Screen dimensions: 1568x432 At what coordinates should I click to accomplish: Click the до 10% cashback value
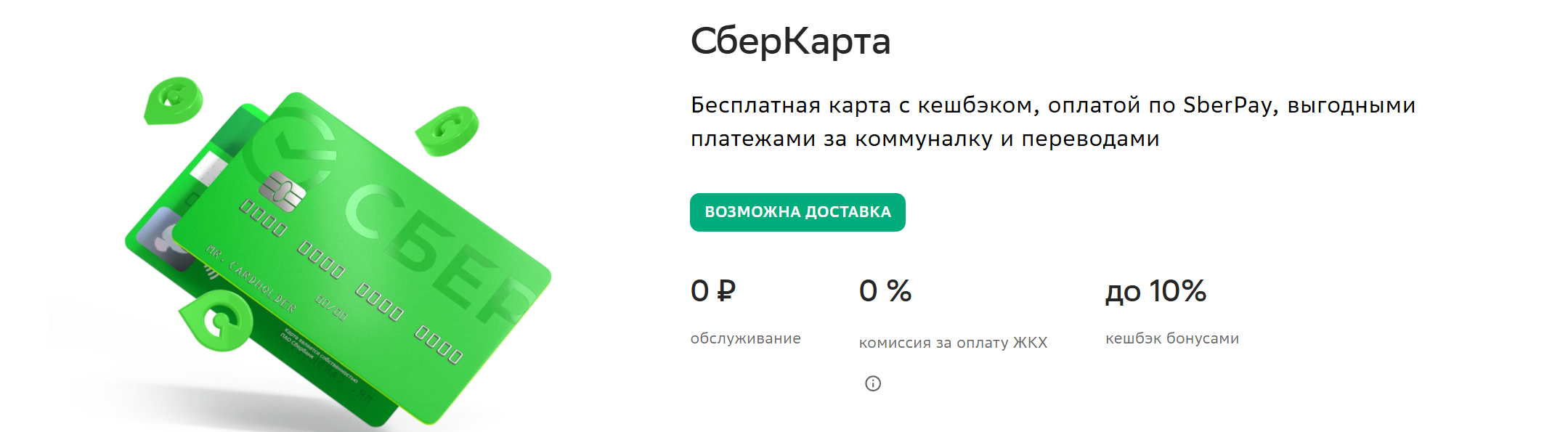pyautogui.click(x=1155, y=291)
